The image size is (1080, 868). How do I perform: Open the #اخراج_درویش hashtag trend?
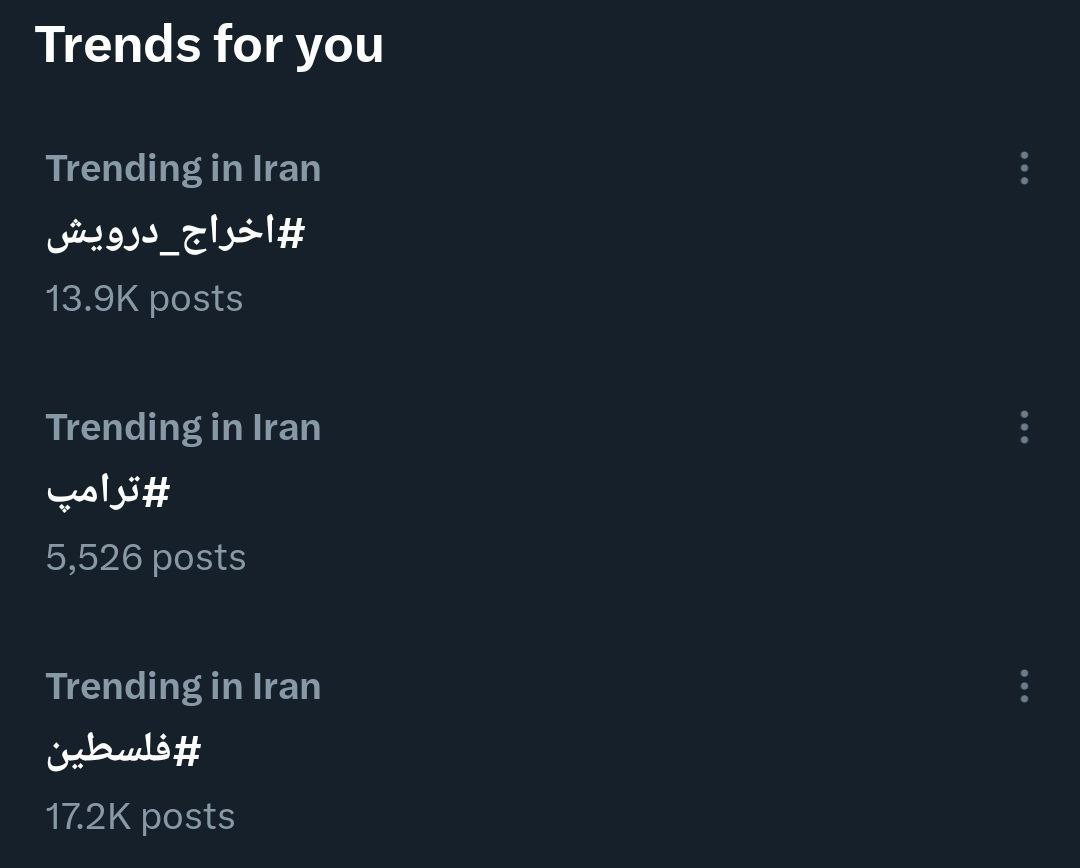coord(175,233)
